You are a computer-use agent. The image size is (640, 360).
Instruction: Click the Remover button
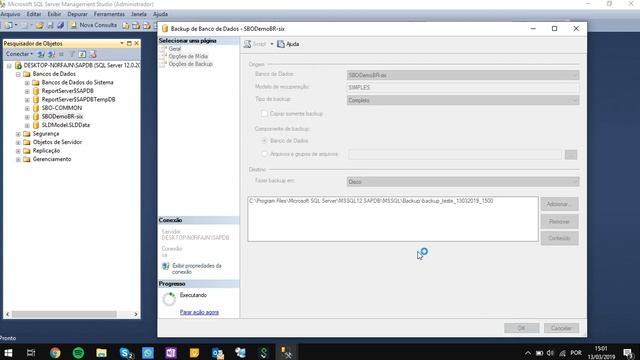tap(559, 221)
